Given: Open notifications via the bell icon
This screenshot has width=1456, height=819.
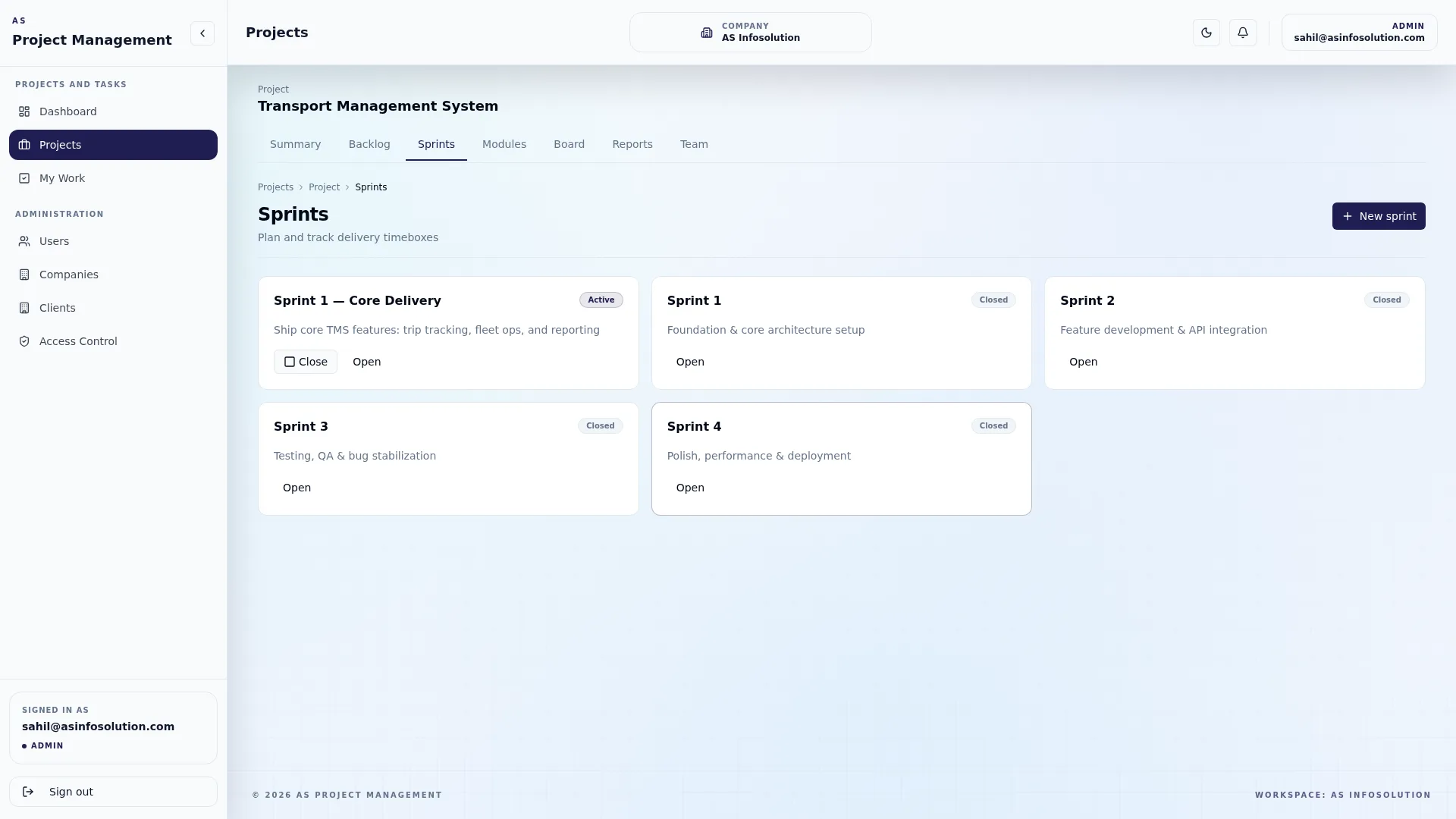Looking at the screenshot, I should point(1243,33).
